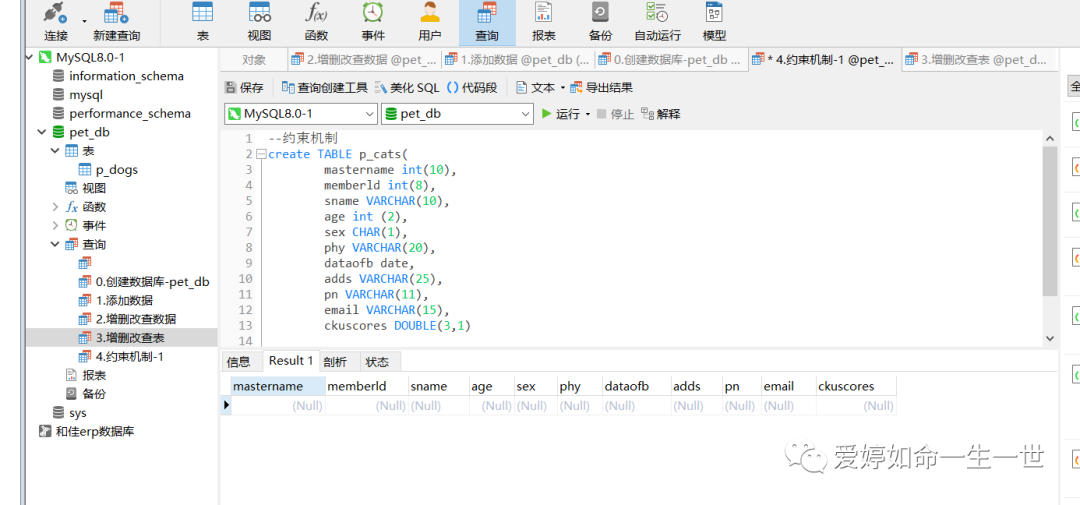
Task: Click the 文本 text button
Action: click(536, 87)
